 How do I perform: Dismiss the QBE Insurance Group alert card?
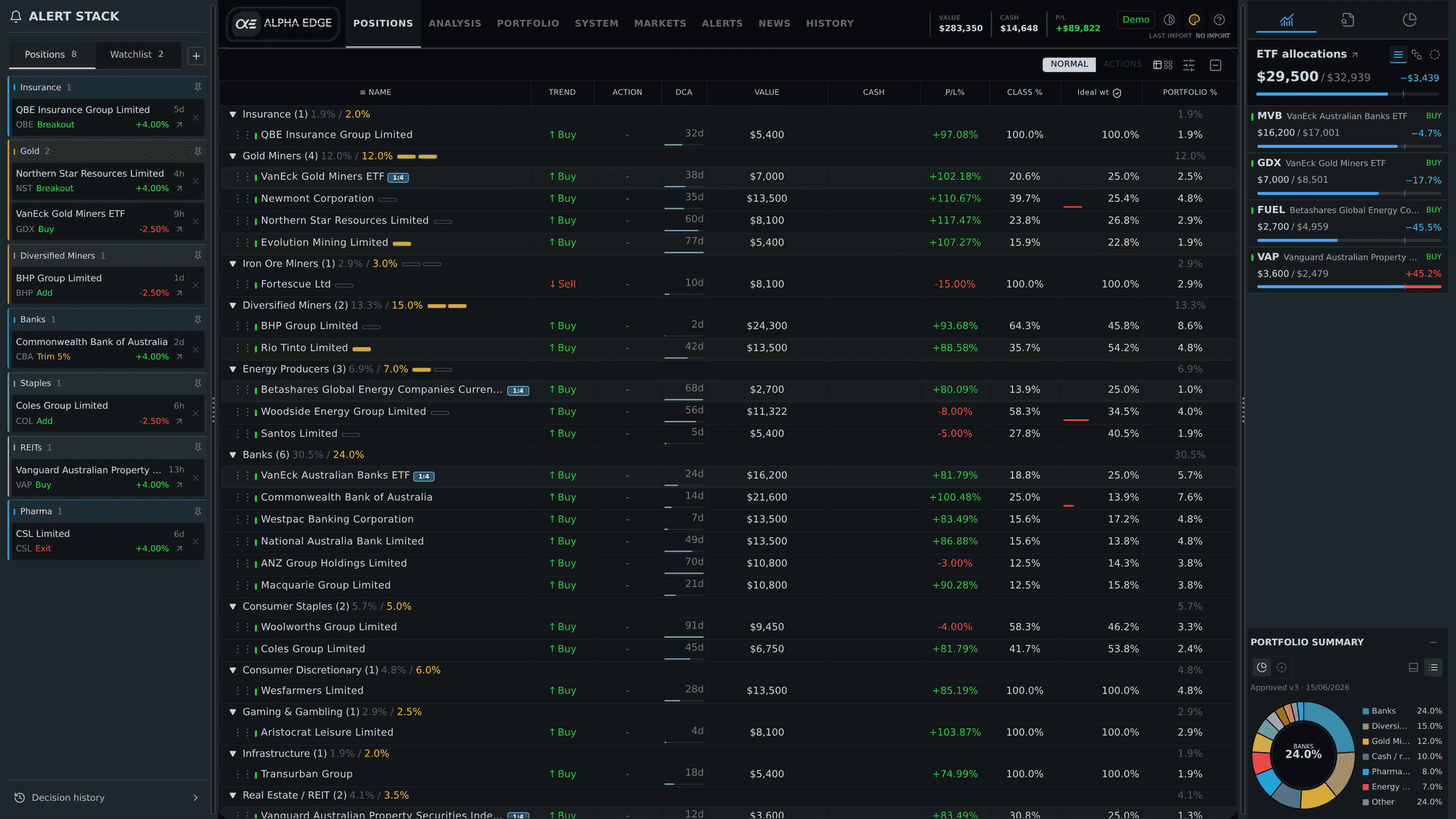click(195, 117)
